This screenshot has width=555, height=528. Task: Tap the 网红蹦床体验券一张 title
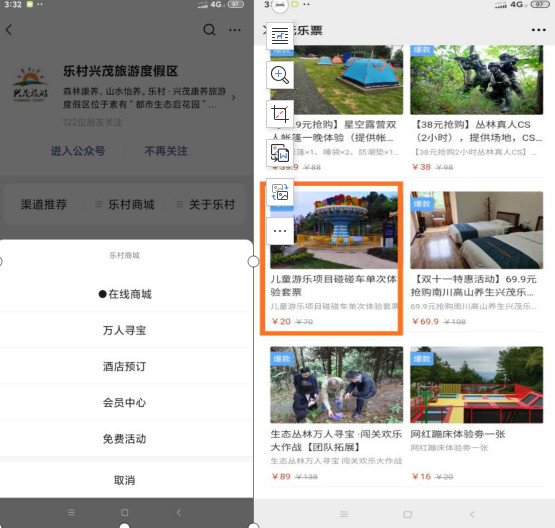click(x=458, y=434)
